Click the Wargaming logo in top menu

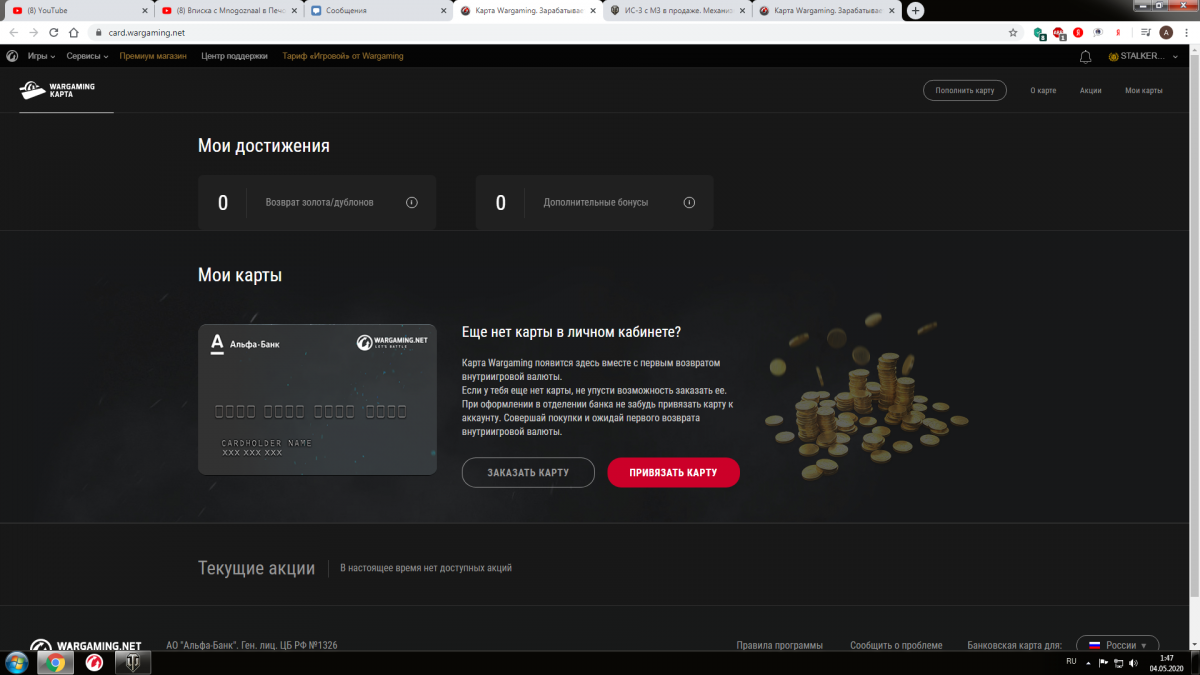pyautogui.click(x=12, y=56)
